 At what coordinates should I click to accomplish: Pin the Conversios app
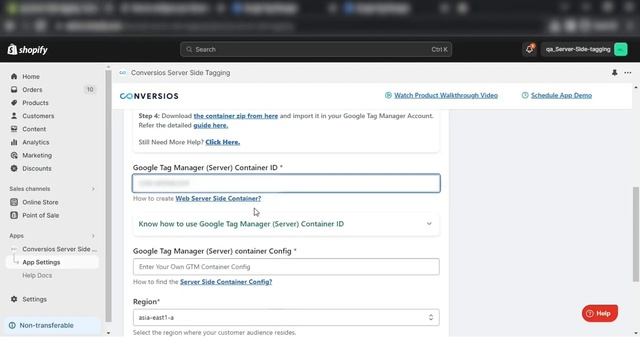click(614, 73)
